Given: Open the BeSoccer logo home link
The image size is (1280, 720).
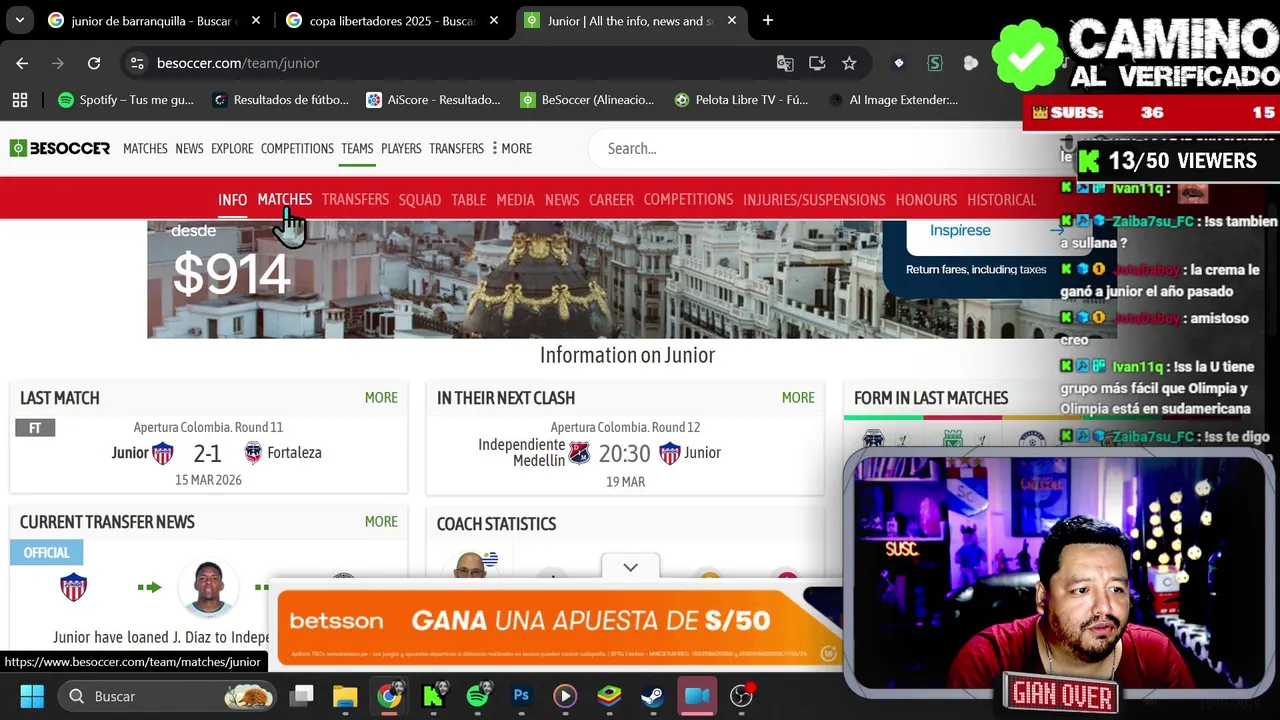Looking at the screenshot, I should pyautogui.click(x=60, y=148).
